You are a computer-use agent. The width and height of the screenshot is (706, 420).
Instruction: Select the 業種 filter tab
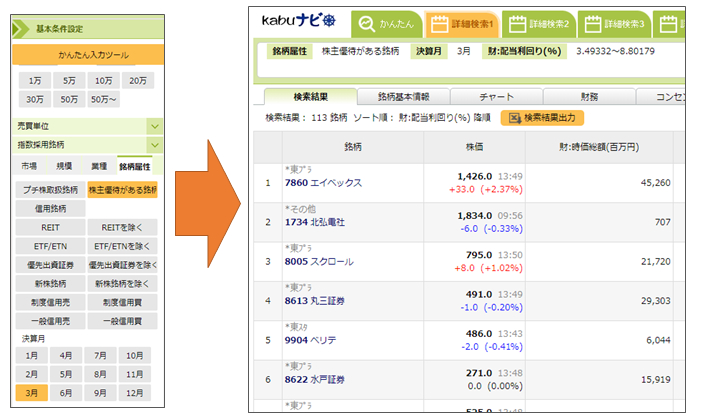99,166
